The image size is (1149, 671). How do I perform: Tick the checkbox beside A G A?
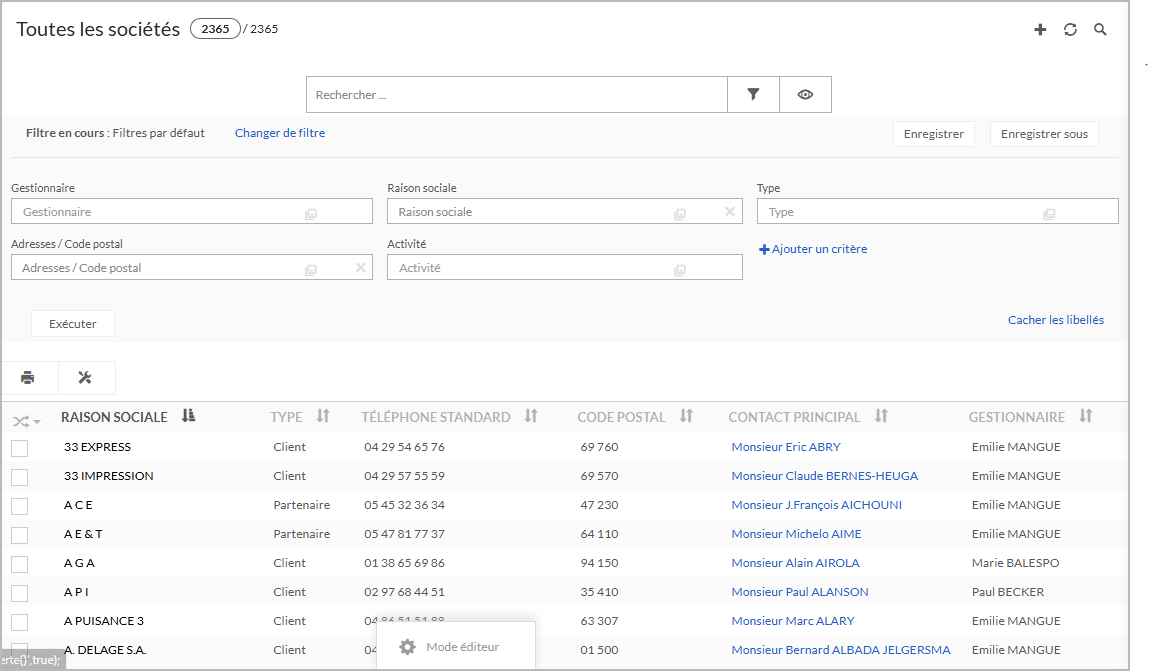[20, 564]
